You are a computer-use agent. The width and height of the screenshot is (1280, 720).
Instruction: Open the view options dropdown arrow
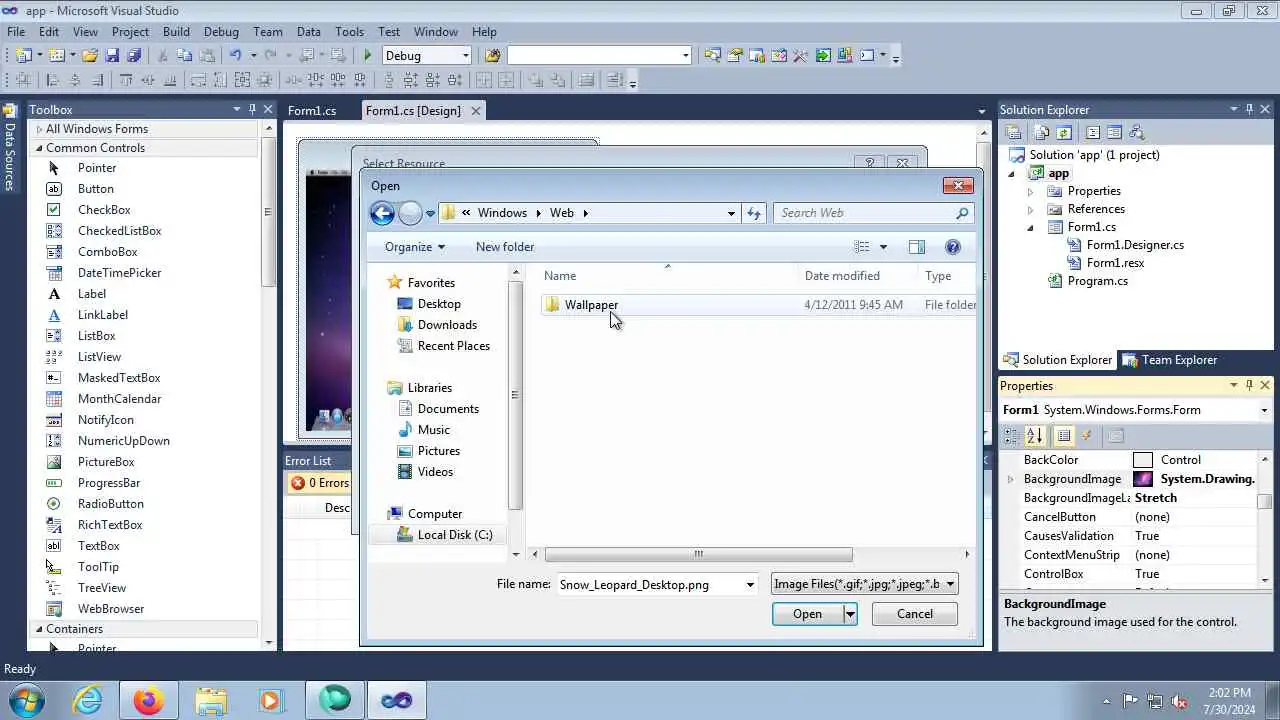883,247
